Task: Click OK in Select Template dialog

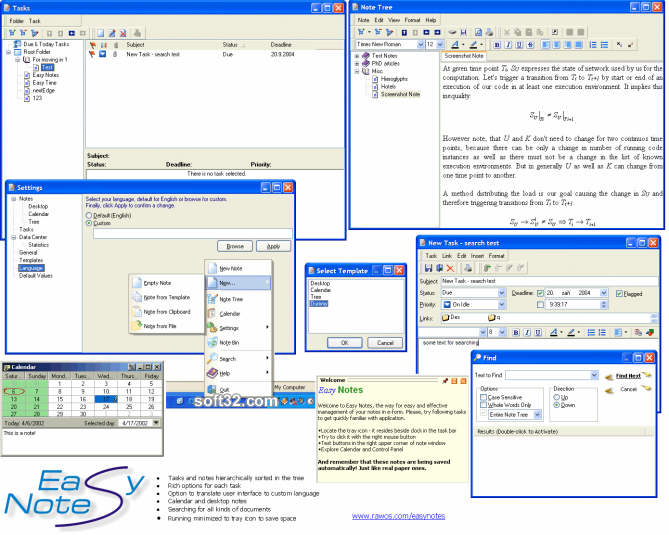Action: (x=345, y=343)
